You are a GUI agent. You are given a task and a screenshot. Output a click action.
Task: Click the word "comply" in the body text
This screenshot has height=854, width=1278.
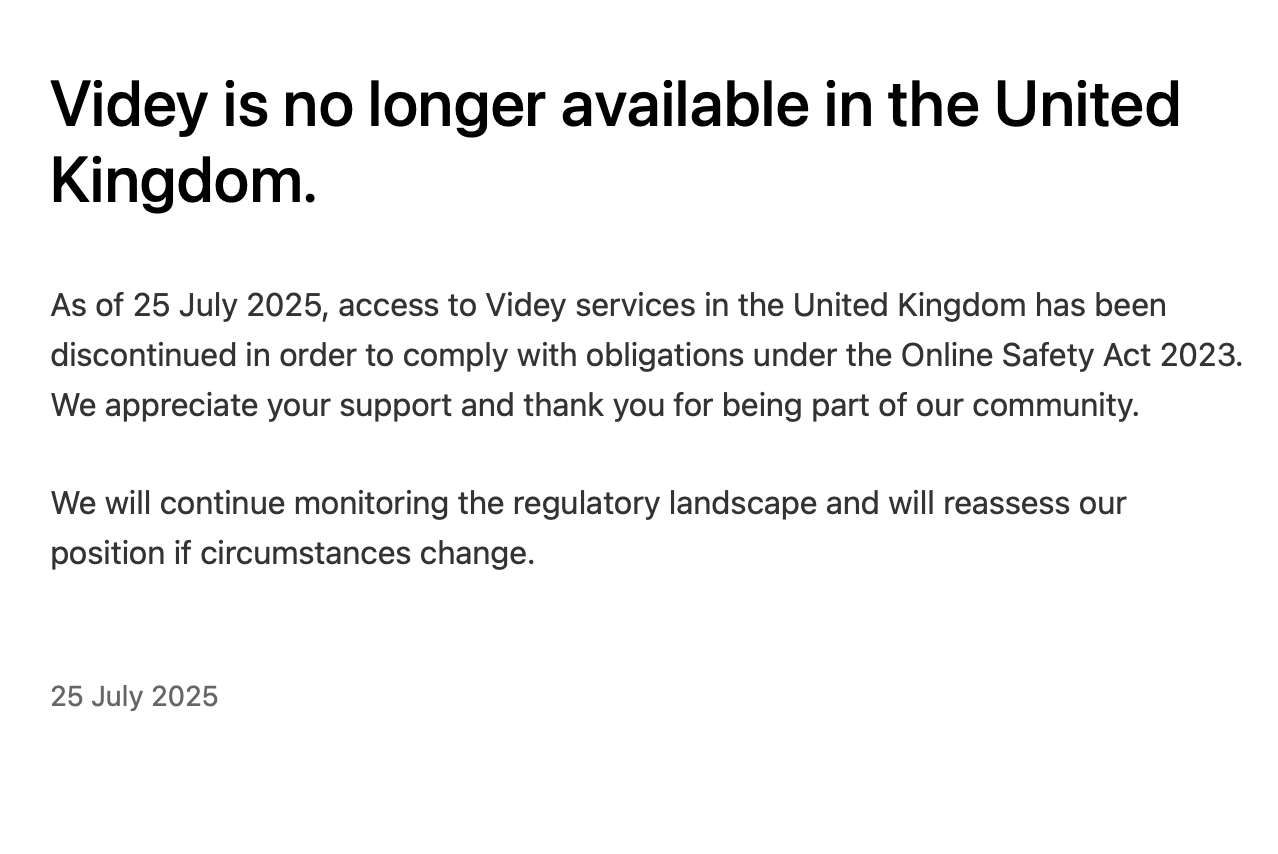pos(455,356)
